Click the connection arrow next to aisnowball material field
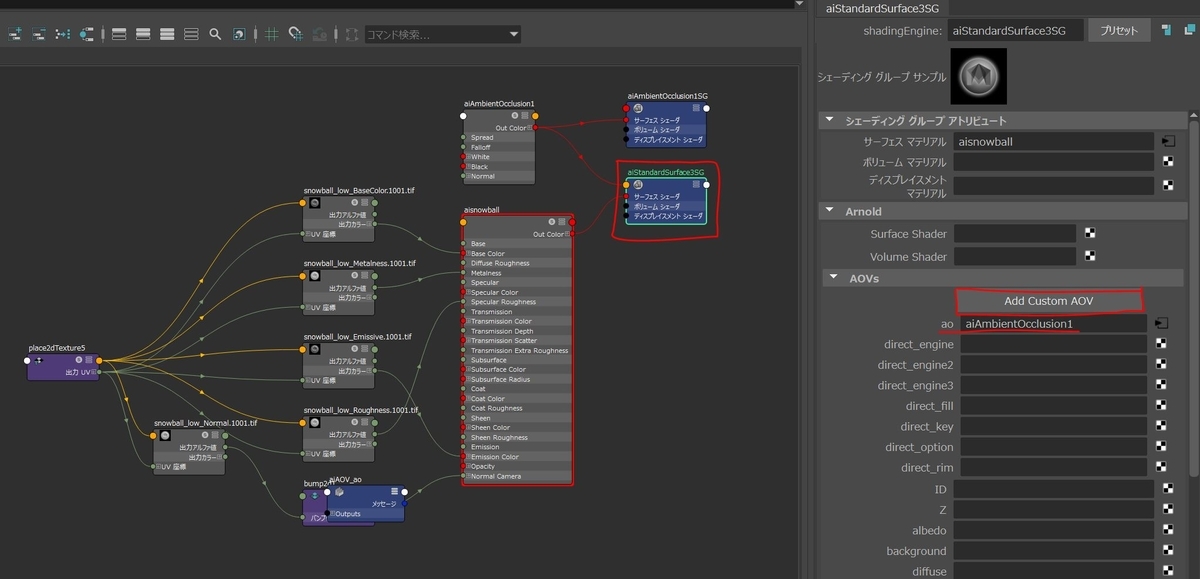The height and width of the screenshot is (579, 1200). coord(1167,142)
